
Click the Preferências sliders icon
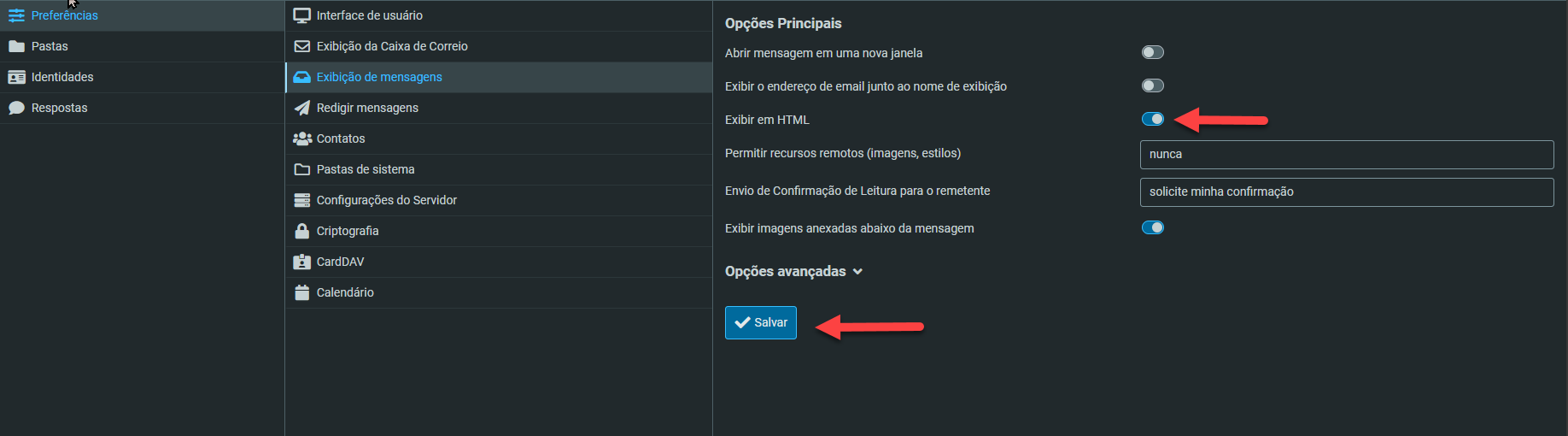pyautogui.click(x=16, y=15)
